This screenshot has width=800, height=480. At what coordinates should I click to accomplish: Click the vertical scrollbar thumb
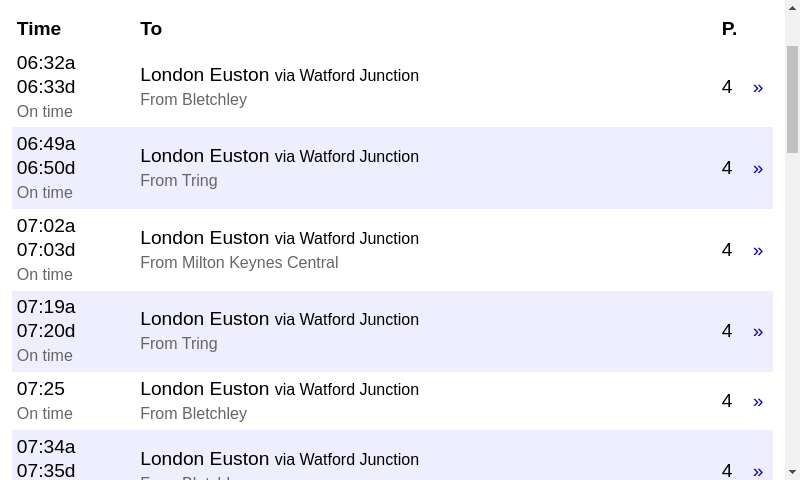(792, 98)
